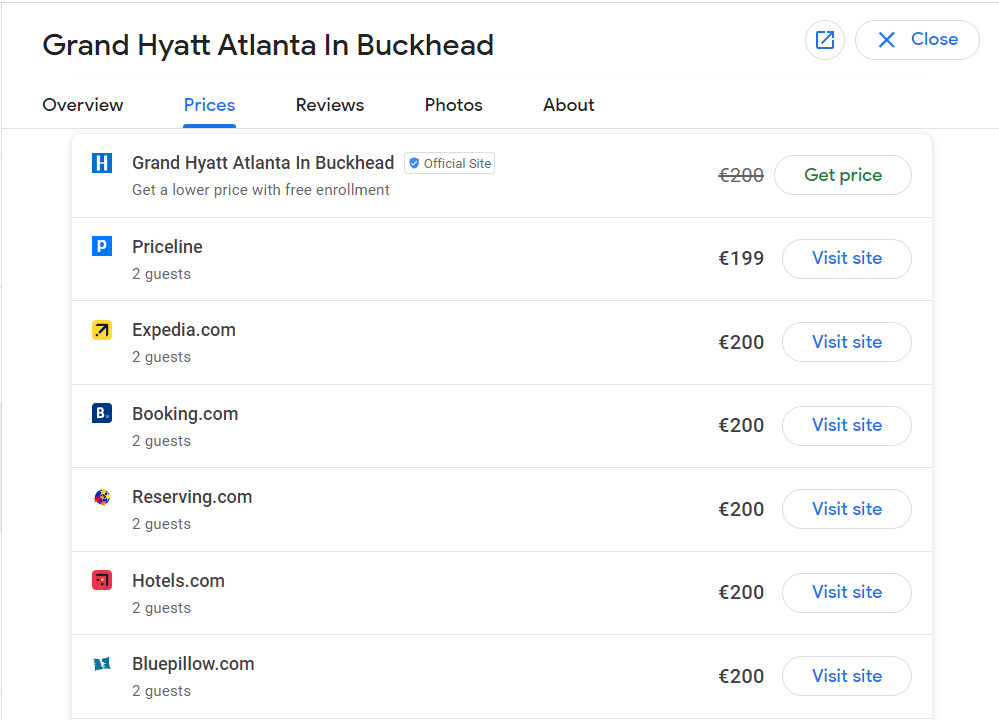Open the Reviews tab
This screenshot has width=999, height=720.
coord(330,105)
